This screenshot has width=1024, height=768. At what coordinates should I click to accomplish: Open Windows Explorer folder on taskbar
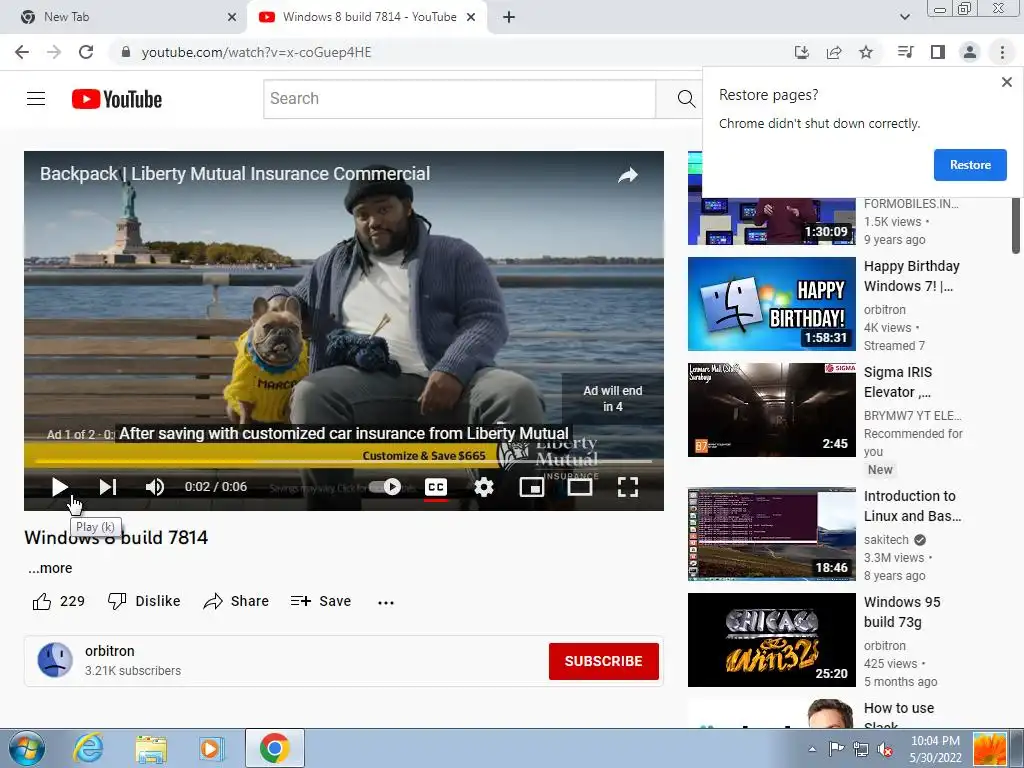click(151, 748)
